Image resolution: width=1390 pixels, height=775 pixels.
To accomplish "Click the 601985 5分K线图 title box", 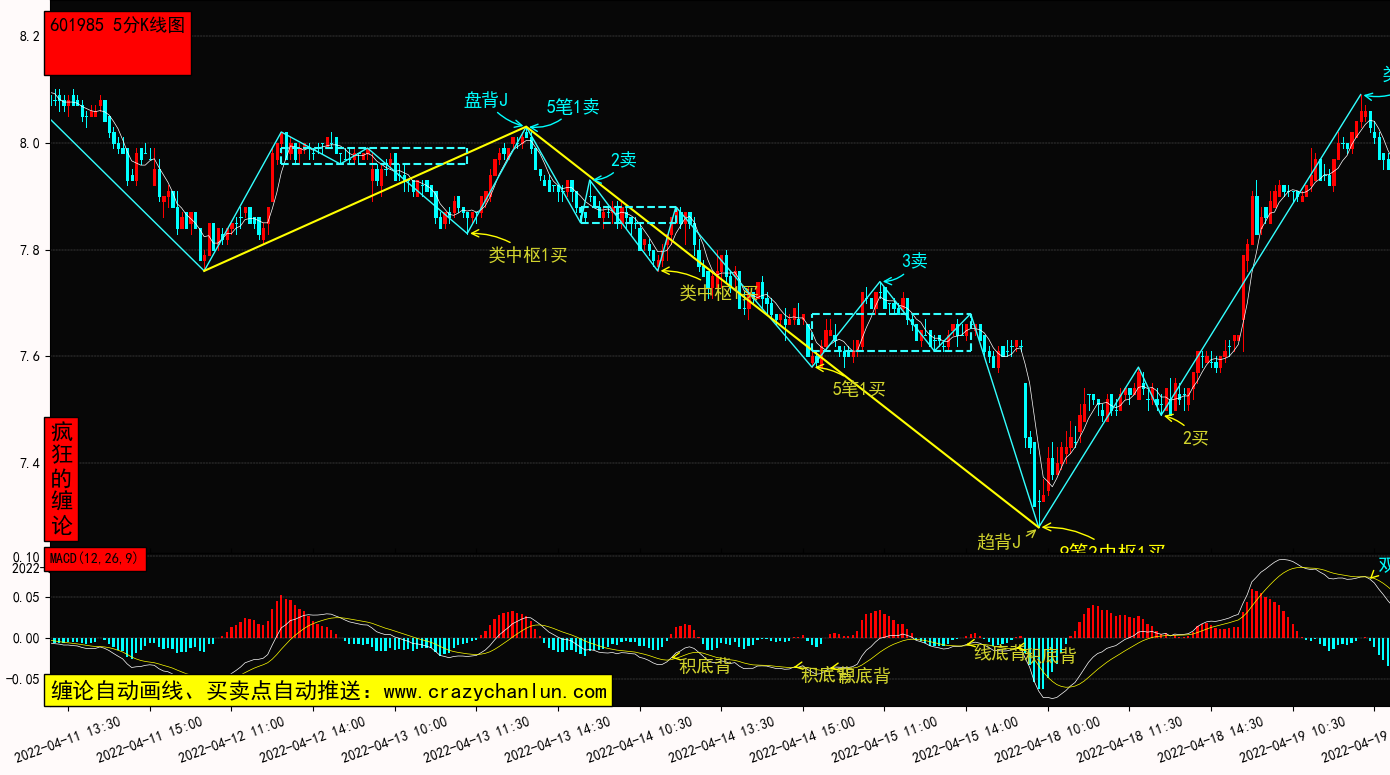I will (x=117, y=43).
